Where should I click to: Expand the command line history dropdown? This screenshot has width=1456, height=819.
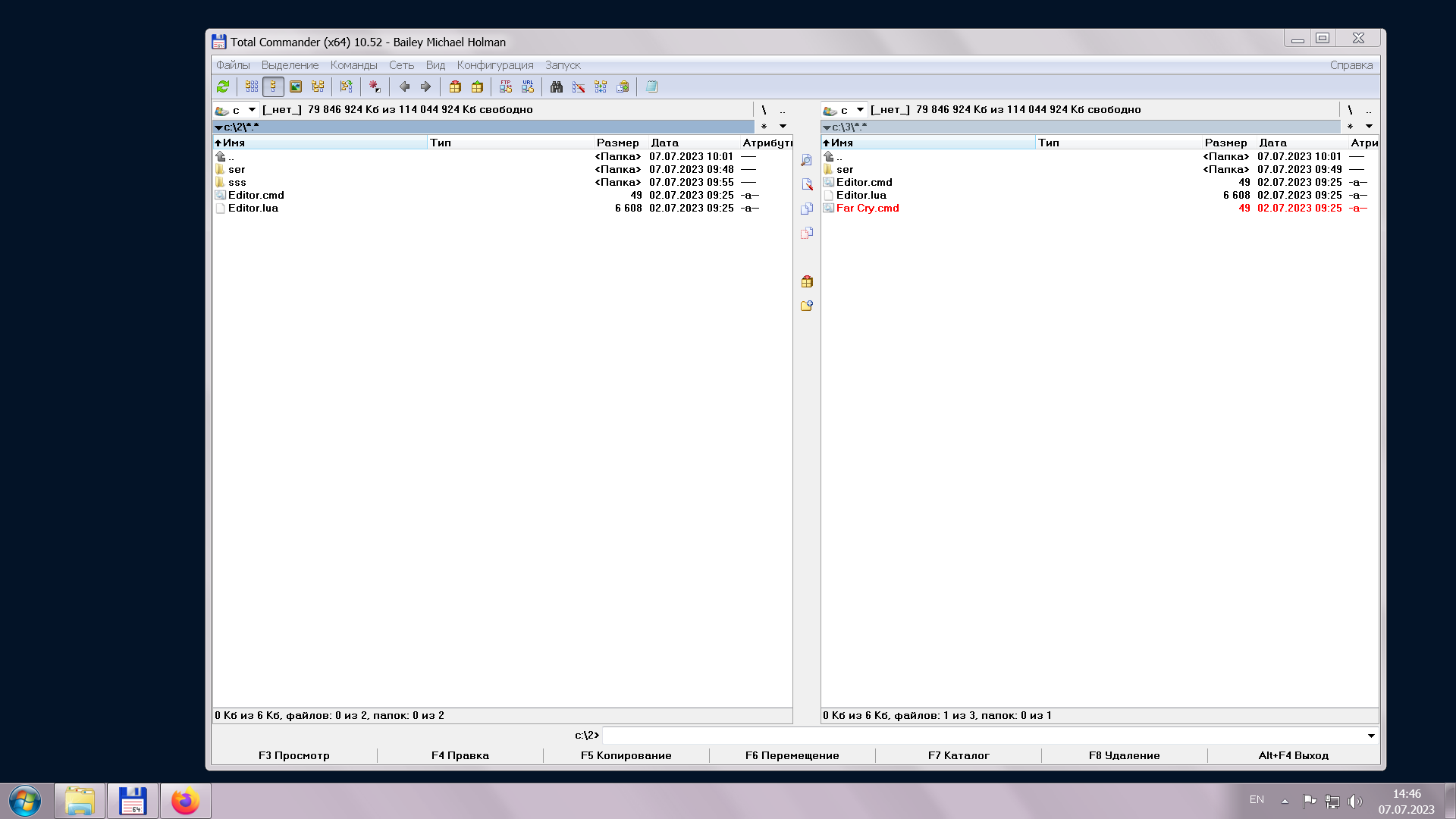(x=1371, y=736)
